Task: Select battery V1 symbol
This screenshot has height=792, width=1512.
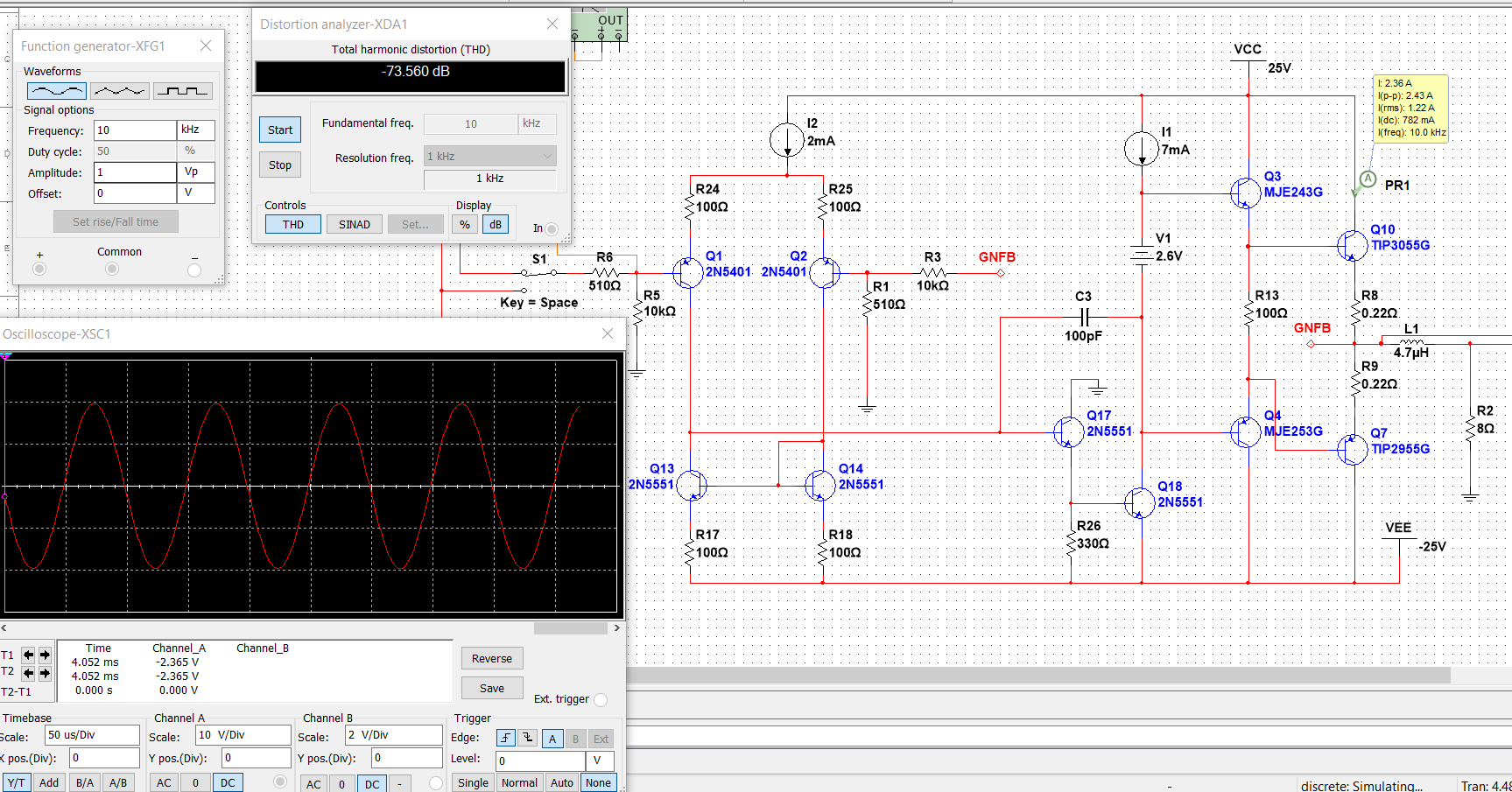Action: coord(1142,256)
